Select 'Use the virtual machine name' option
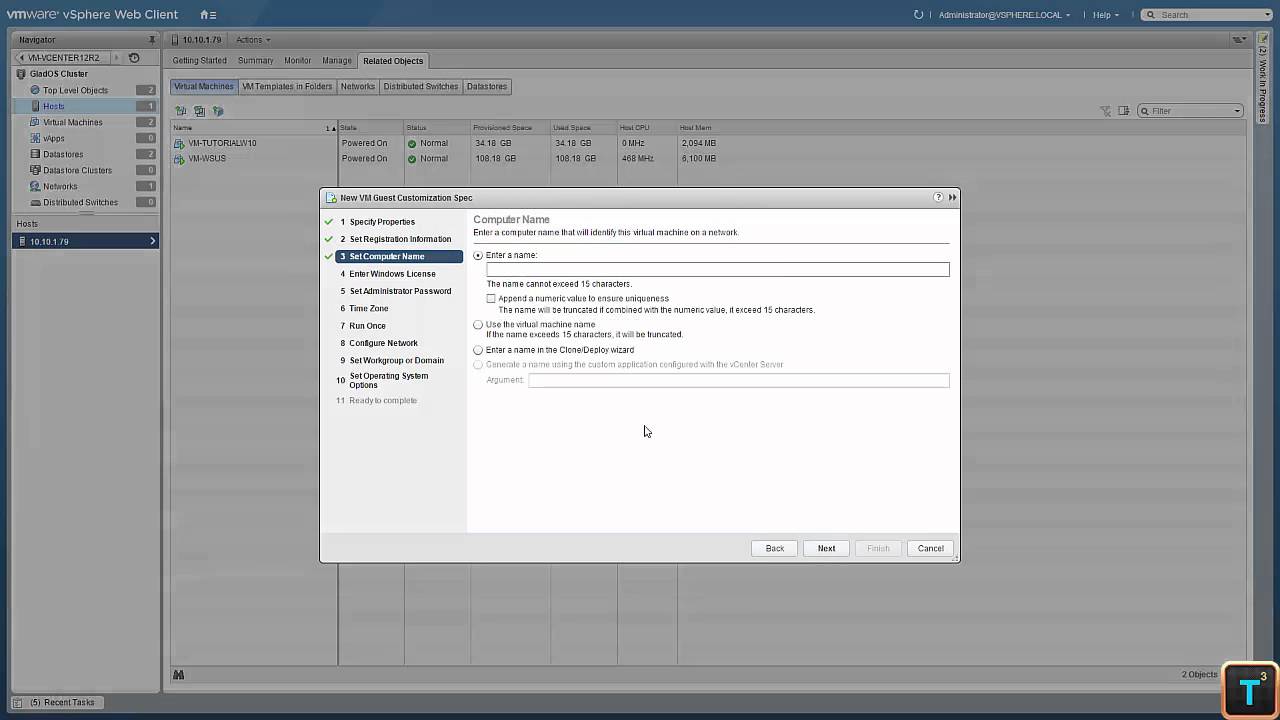This screenshot has width=1280, height=720. [x=478, y=325]
